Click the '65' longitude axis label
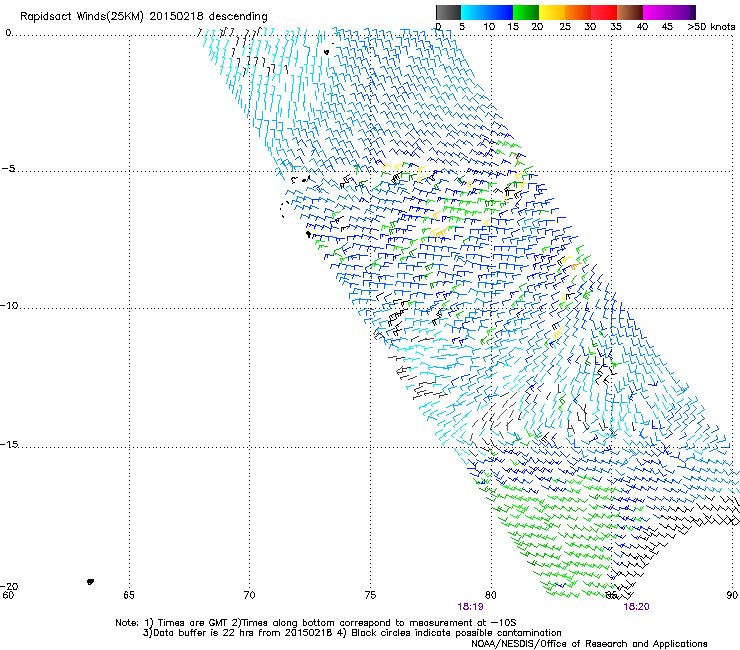Image resolution: width=740 pixels, height=650 pixels. pos(129,595)
